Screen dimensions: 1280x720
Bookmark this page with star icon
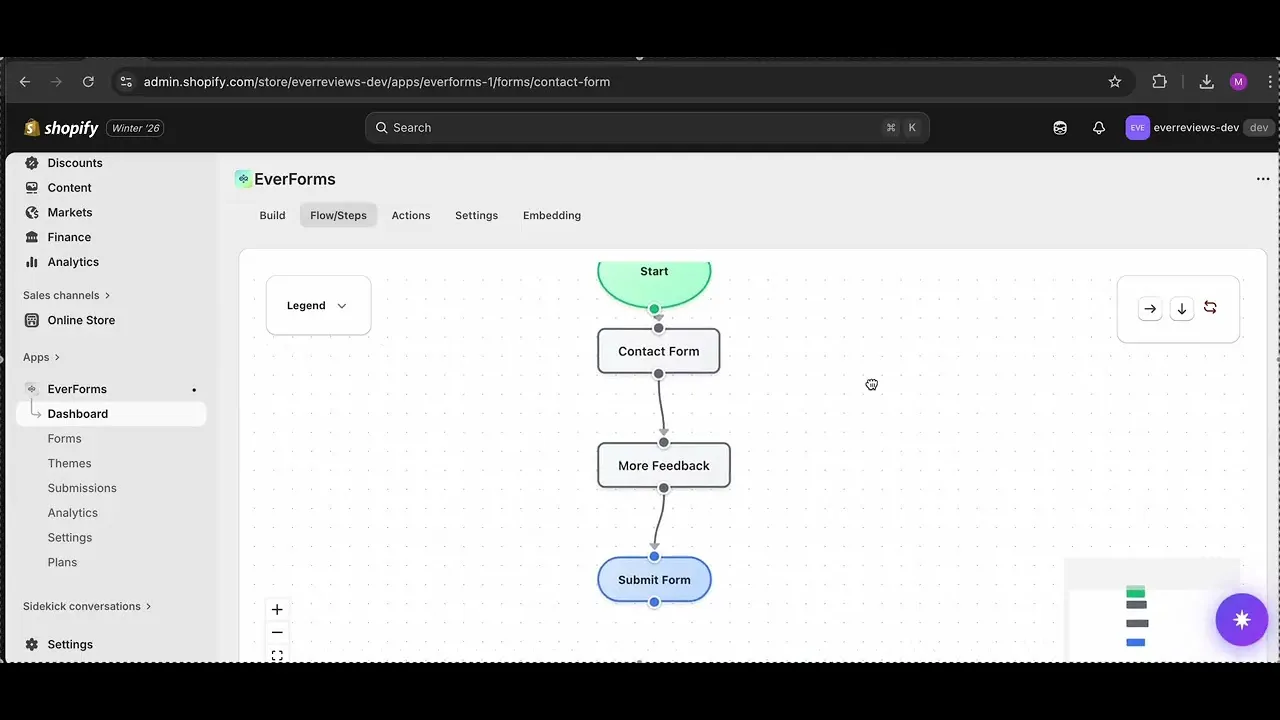pos(1115,82)
